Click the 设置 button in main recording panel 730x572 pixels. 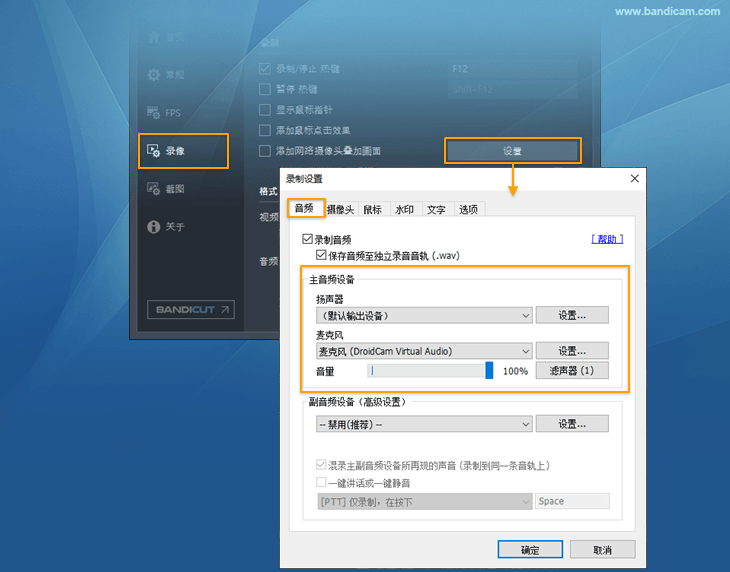click(513, 151)
